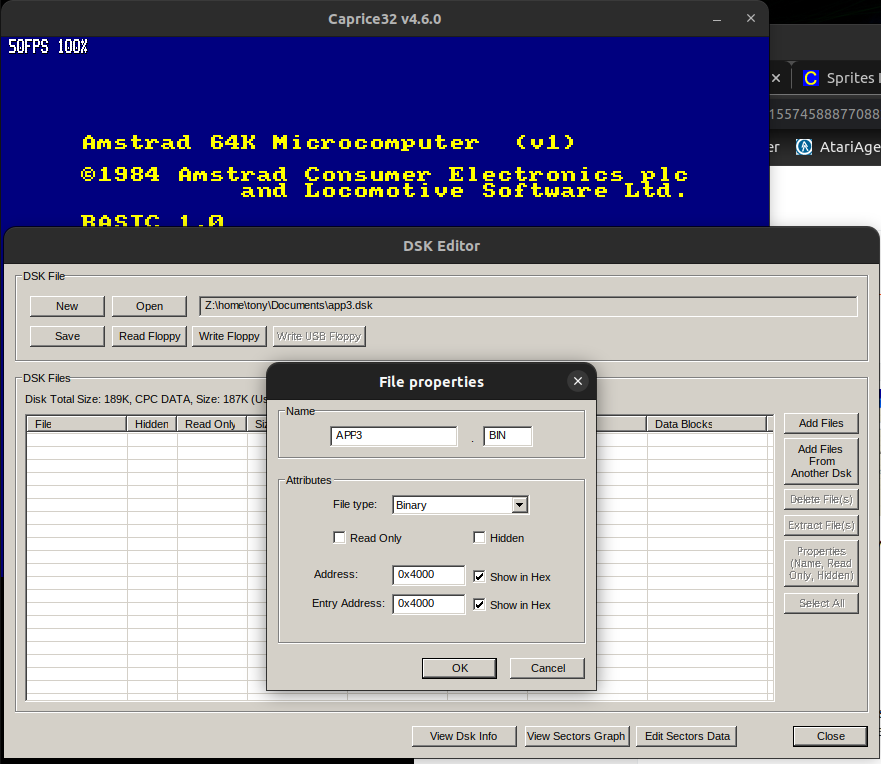
Task: Minimize the Caprice32 window
Action: click(717, 19)
